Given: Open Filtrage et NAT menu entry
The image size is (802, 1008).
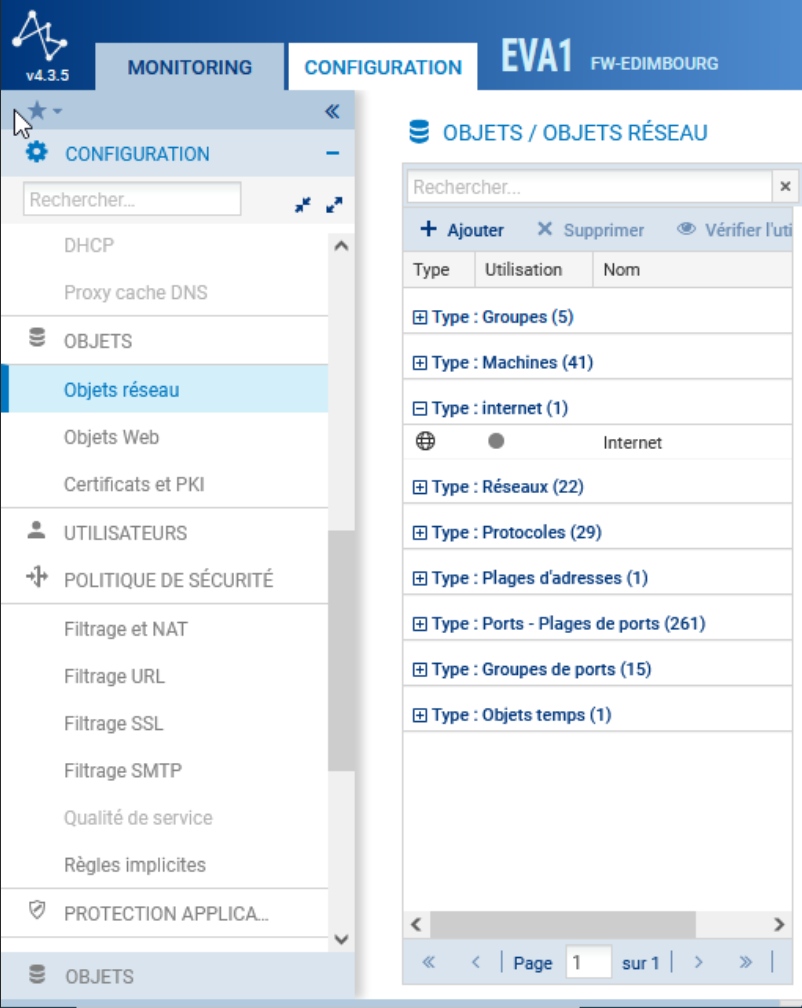Looking at the screenshot, I should [125, 629].
